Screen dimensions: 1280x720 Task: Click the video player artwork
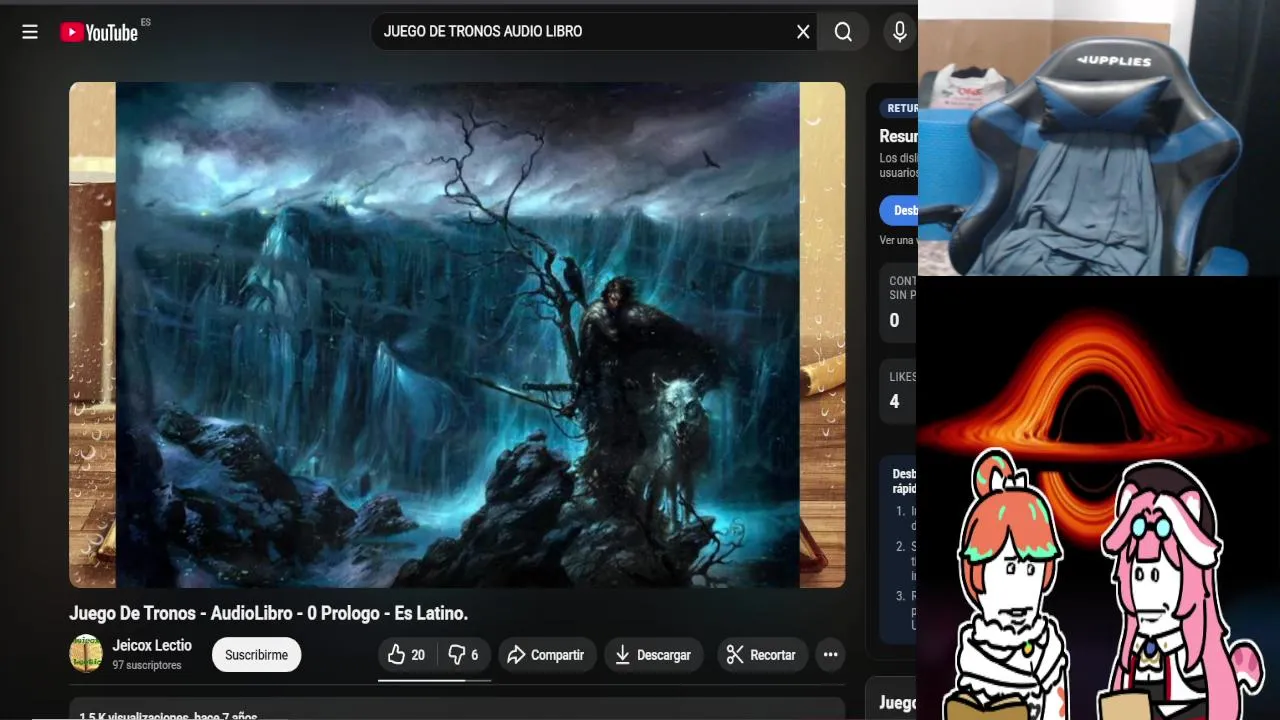[457, 335]
